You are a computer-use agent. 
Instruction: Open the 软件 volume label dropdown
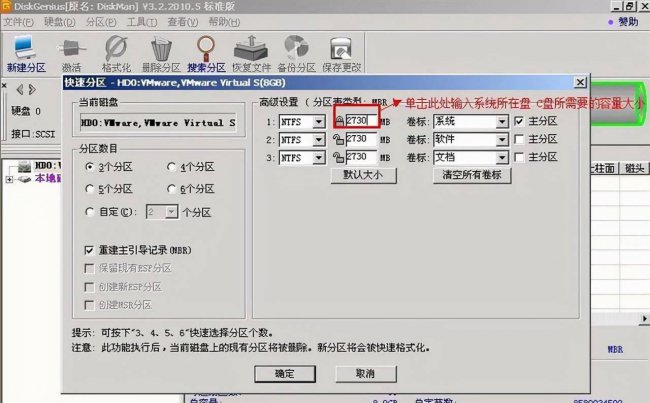point(502,139)
